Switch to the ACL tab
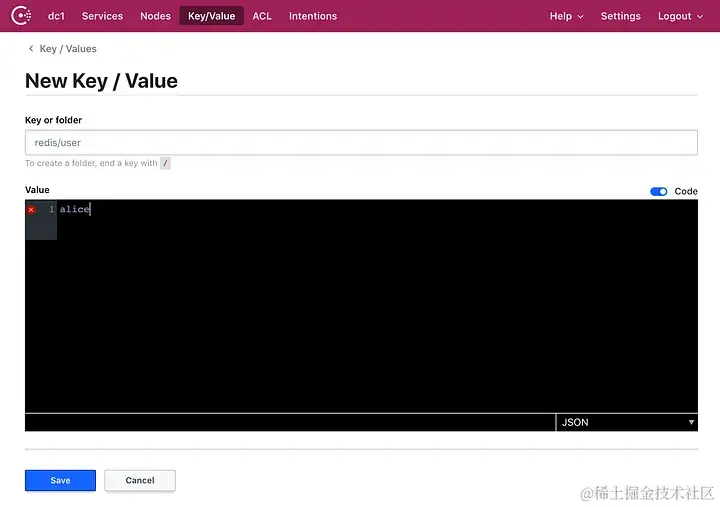The height and width of the screenshot is (507, 720). [x=262, y=16]
